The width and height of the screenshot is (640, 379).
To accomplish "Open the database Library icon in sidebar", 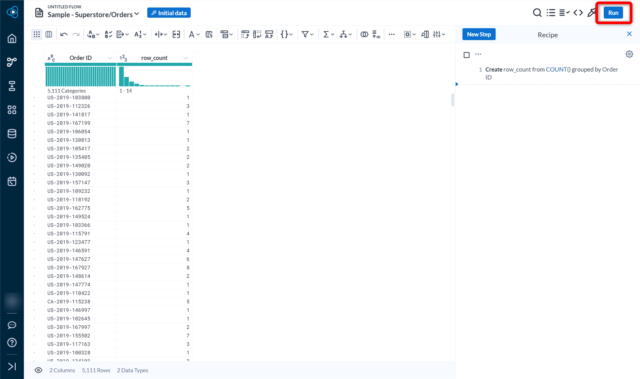I will pyautogui.click(x=12, y=133).
